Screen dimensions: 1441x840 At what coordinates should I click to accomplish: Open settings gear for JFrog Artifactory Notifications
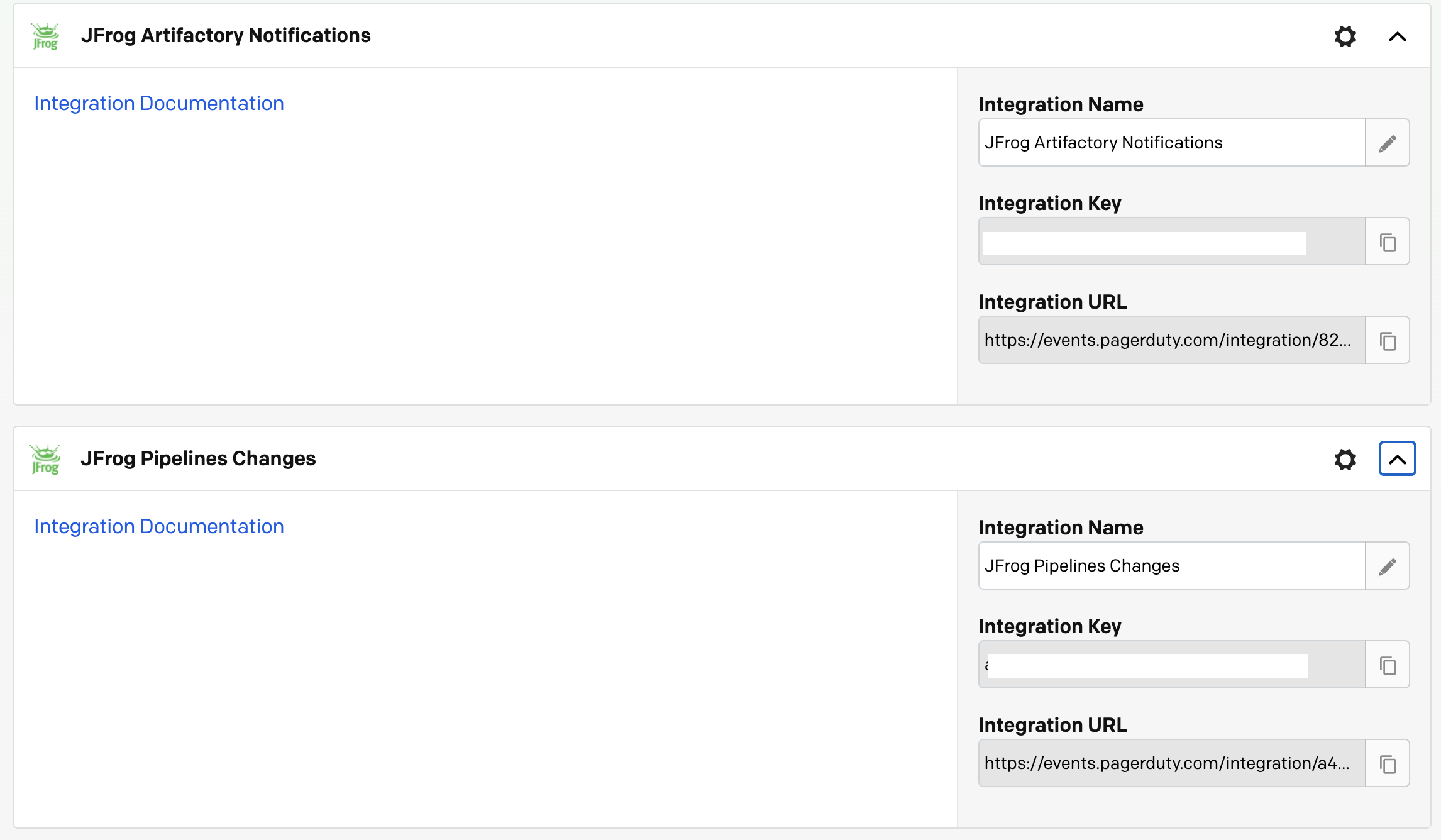coord(1345,36)
